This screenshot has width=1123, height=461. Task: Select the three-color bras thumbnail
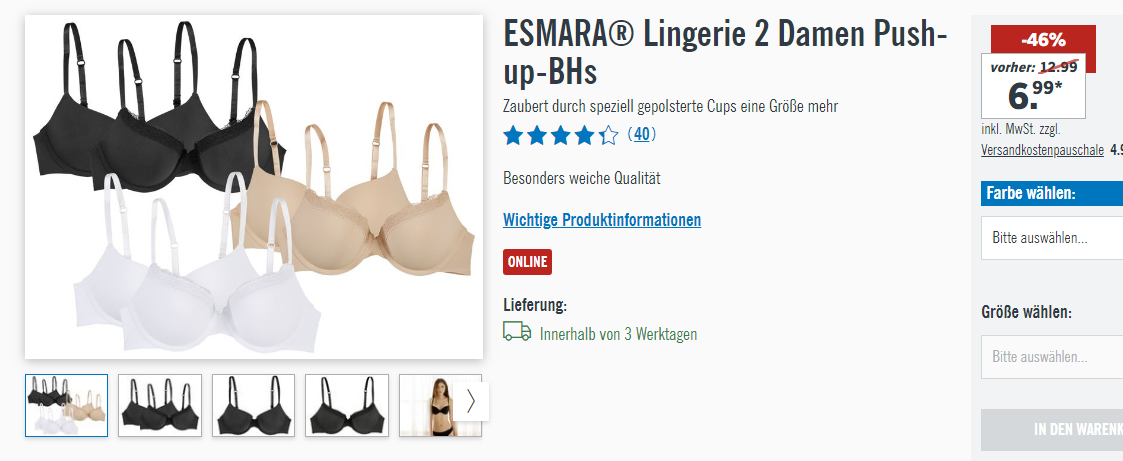pos(67,405)
